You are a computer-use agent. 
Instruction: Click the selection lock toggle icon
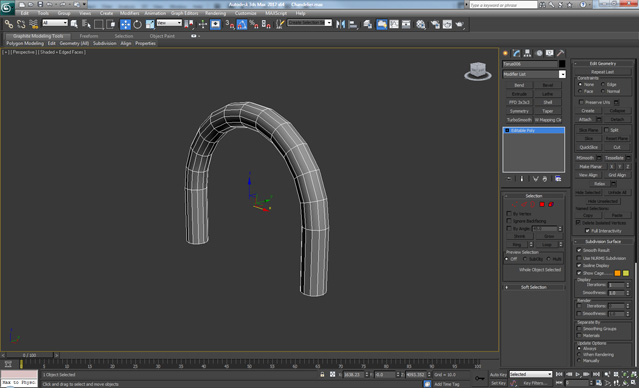[x=322, y=374]
